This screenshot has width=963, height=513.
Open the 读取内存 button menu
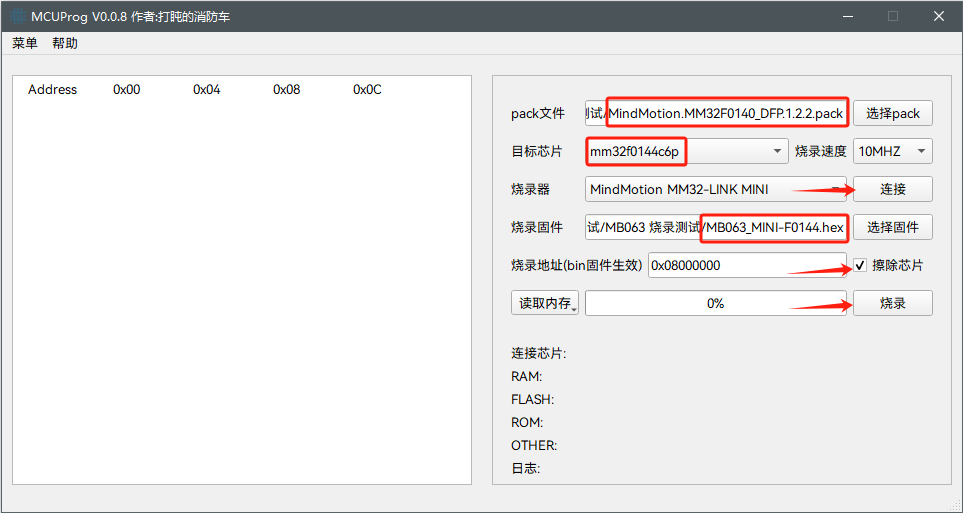pos(545,303)
